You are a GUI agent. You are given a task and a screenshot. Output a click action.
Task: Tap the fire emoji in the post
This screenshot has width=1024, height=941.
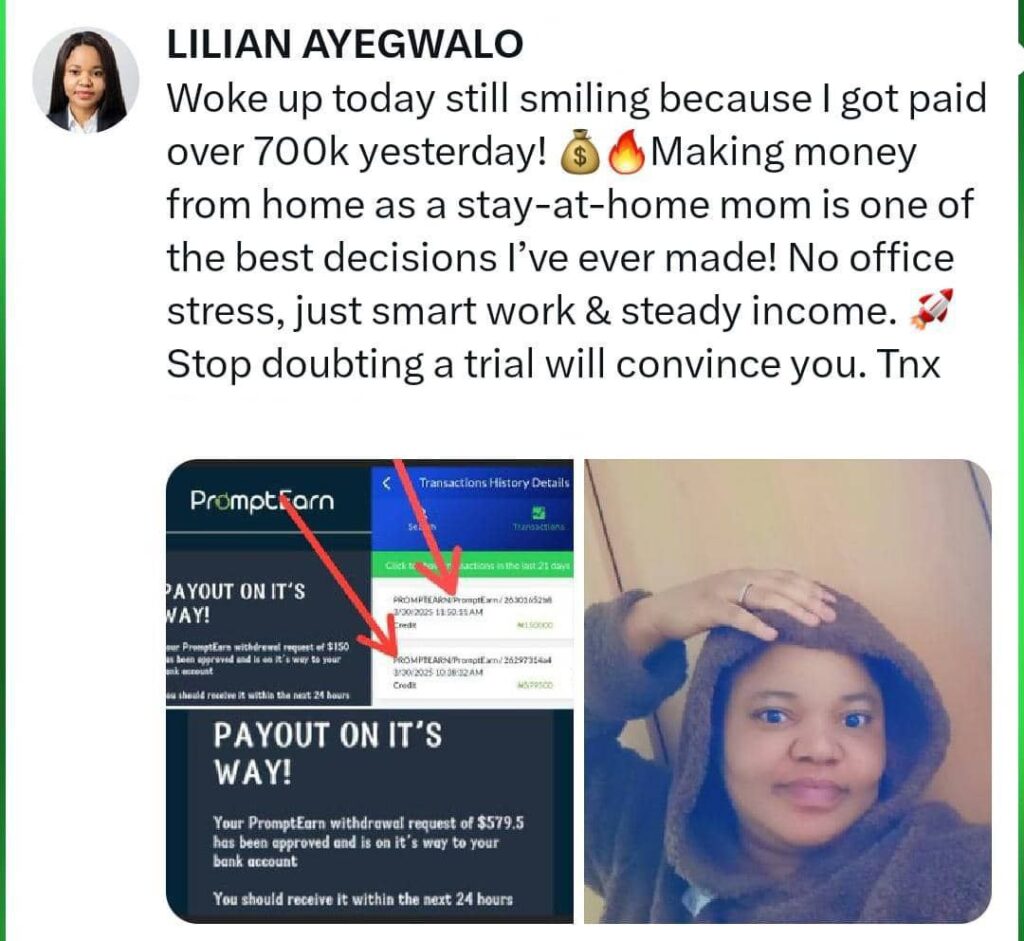click(x=626, y=153)
